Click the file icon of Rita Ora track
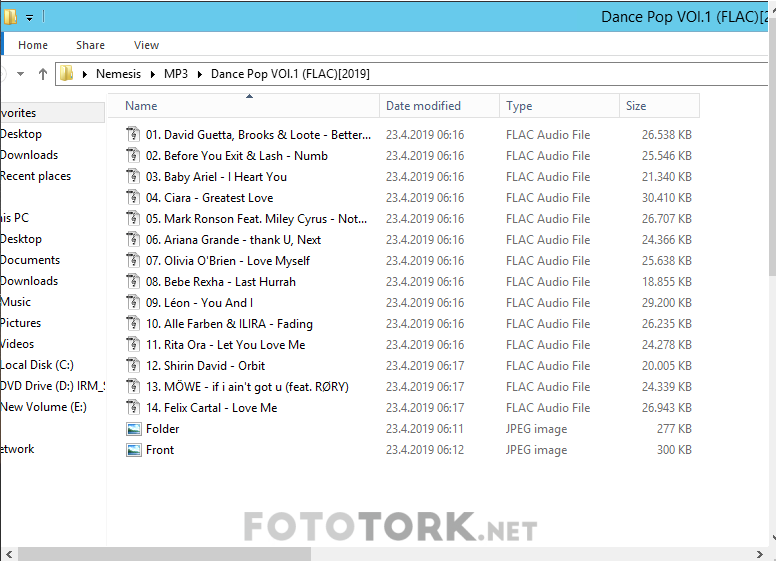Viewport: 776px width, 561px height. pos(133,344)
